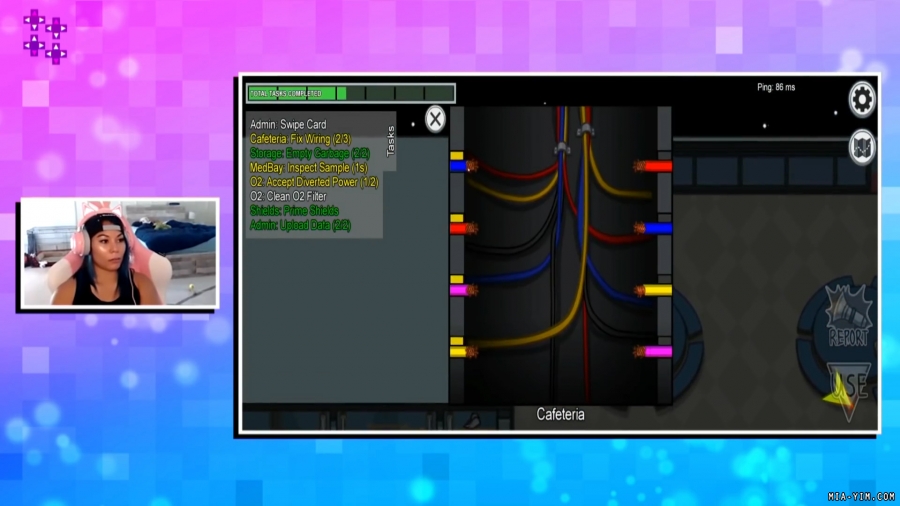Screen dimensions: 900x506
Task: Select the 'Cafeteria: Fix Wiring (2/3)' task
Action: pyautogui.click(x=300, y=139)
